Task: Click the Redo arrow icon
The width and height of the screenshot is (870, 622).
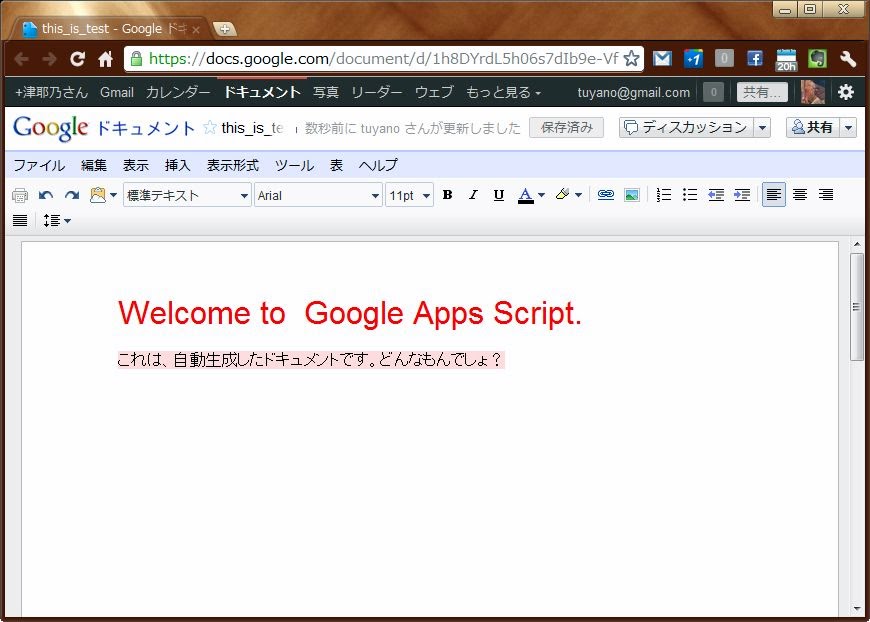Action: (x=72, y=195)
